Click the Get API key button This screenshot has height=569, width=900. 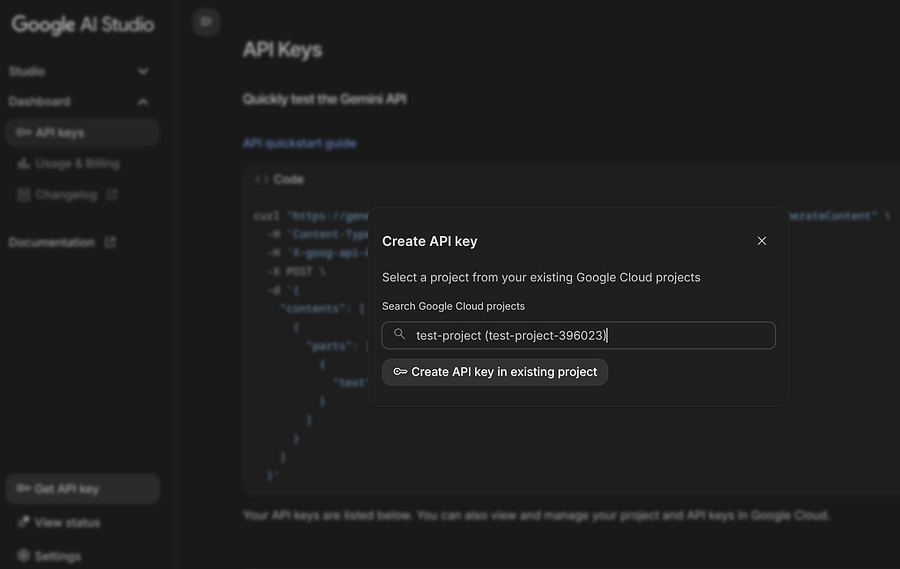83,489
